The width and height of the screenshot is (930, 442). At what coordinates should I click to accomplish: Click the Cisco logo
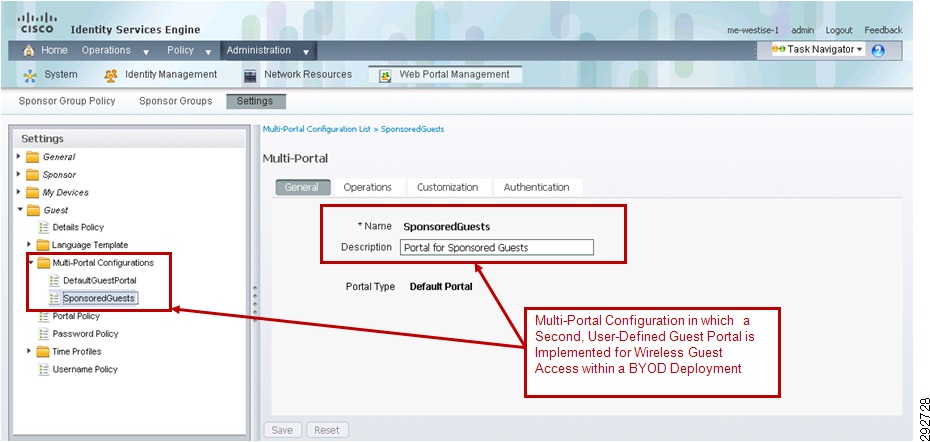[37, 24]
